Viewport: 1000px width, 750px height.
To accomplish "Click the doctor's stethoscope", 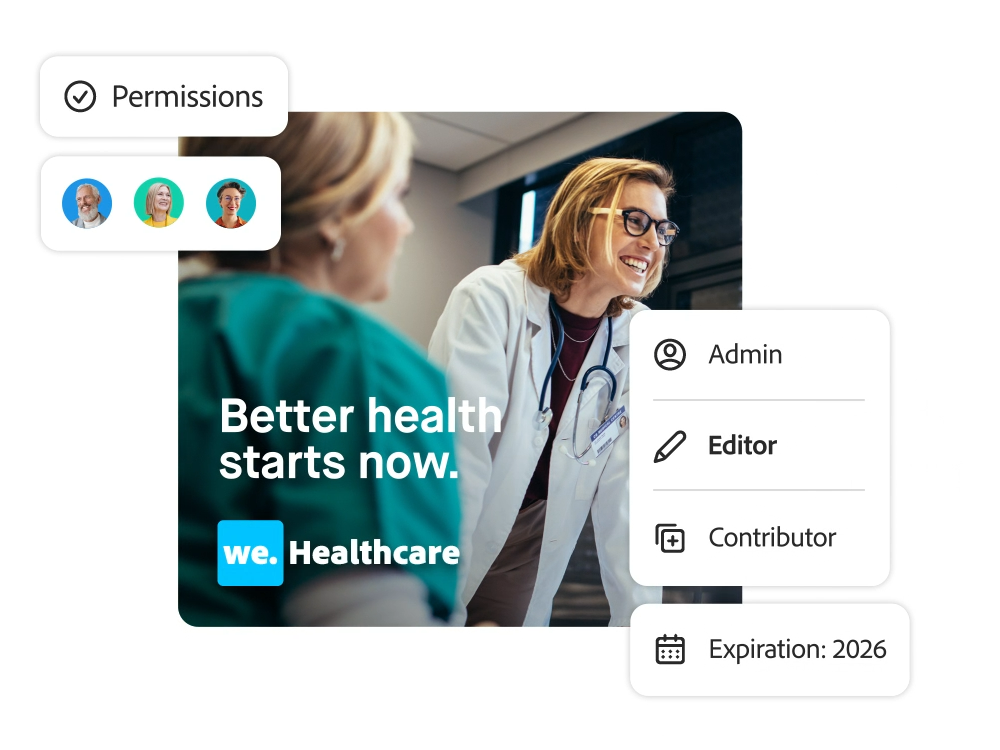I will click(x=577, y=383).
